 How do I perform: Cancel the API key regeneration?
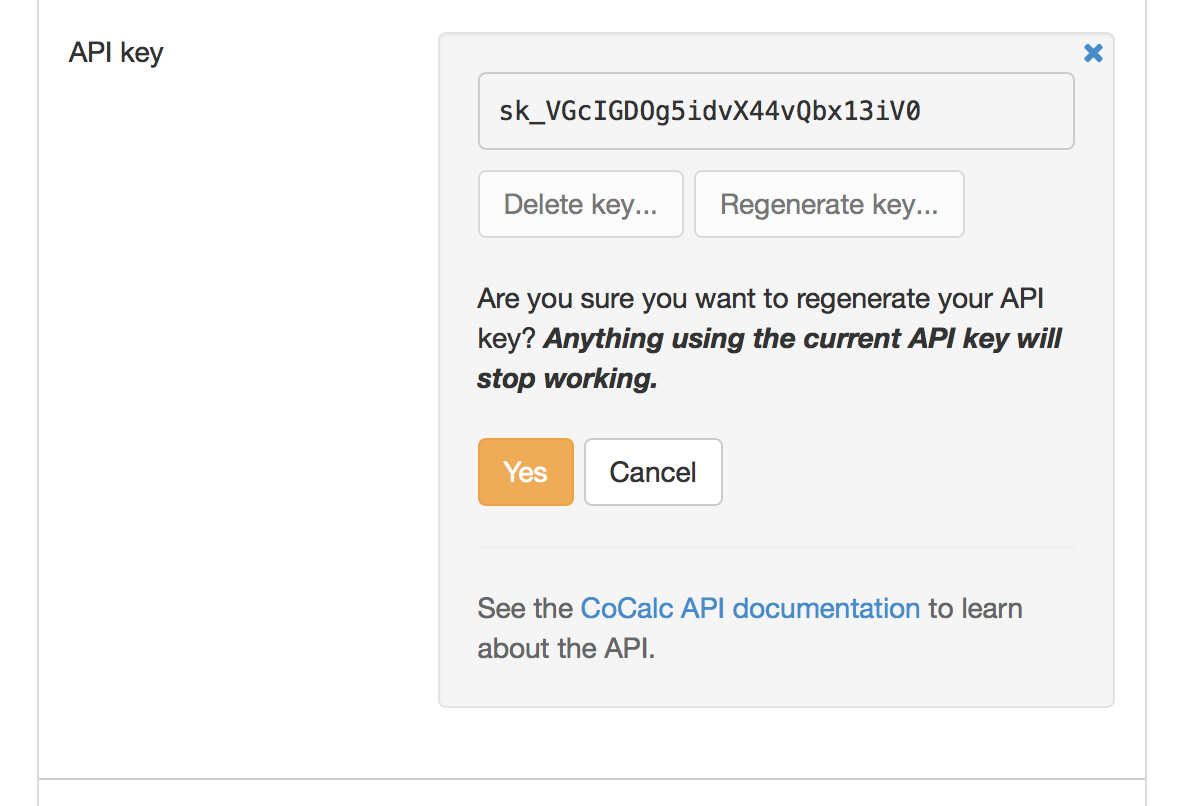click(x=653, y=472)
